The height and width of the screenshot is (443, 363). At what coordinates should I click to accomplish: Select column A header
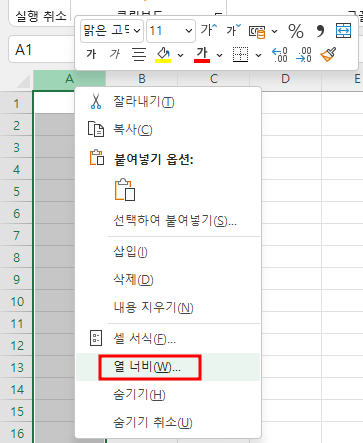[x=69, y=80]
